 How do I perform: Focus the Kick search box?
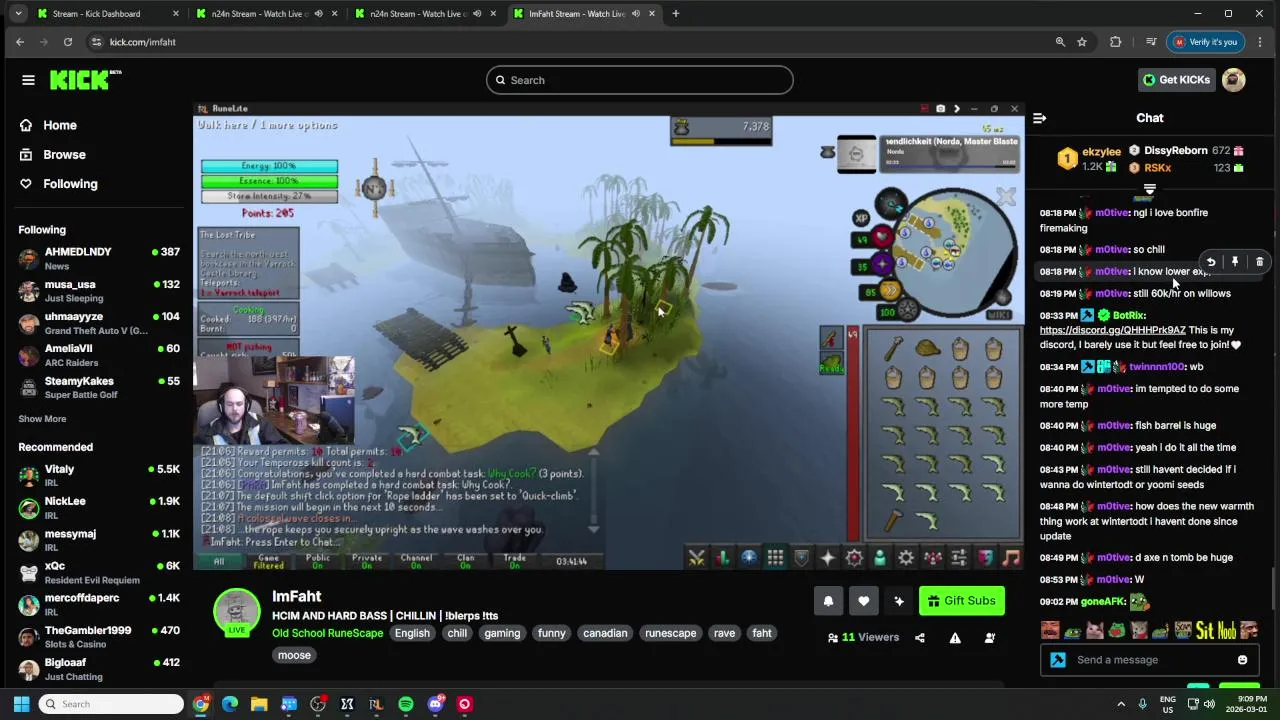pyautogui.click(x=640, y=80)
